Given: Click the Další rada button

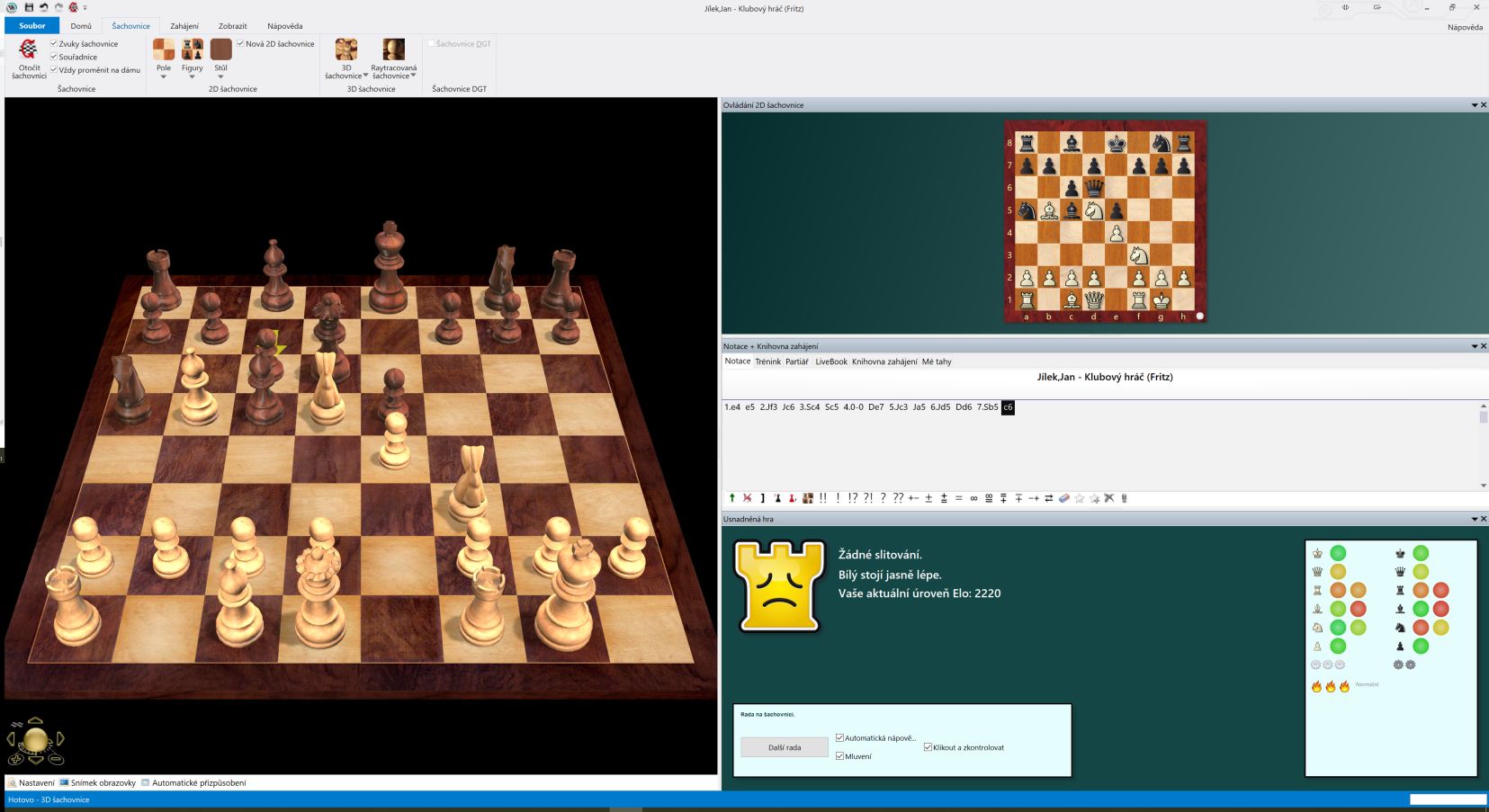Looking at the screenshot, I should pos(785,747).
